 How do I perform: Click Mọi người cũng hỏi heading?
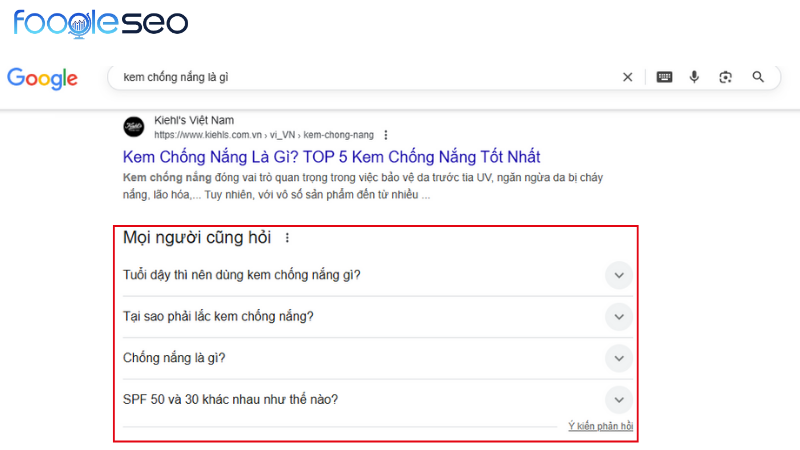[x=197, y=238]
